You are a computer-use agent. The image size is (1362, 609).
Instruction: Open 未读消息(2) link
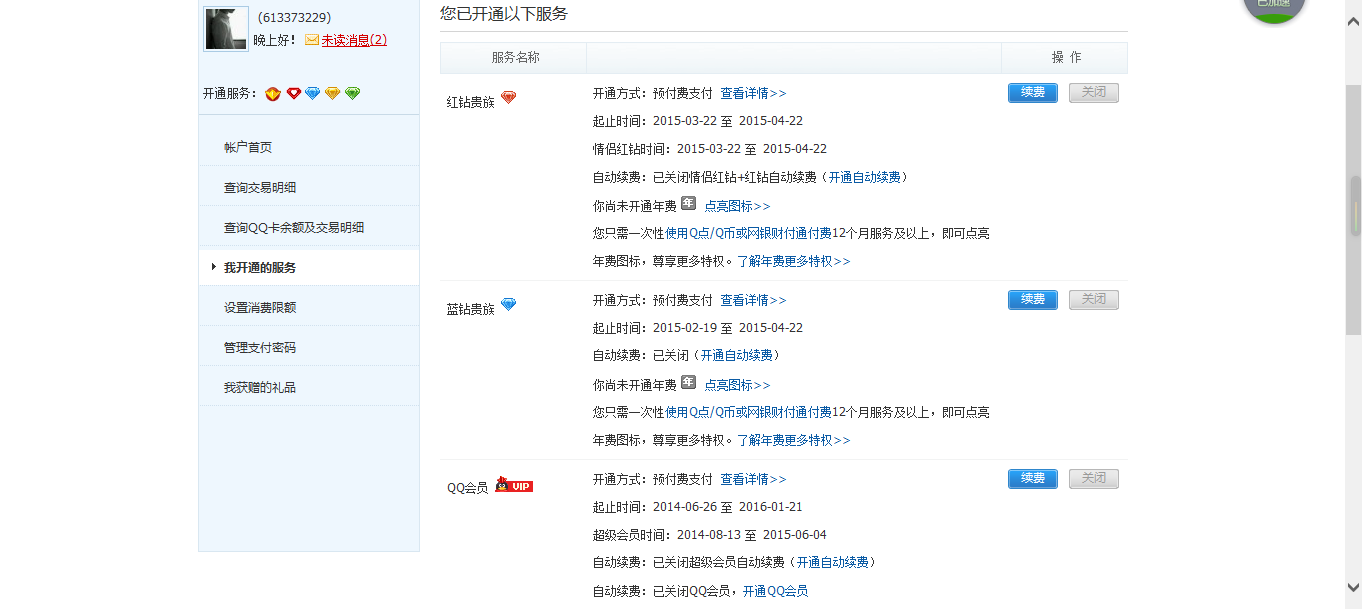point(354,40)
